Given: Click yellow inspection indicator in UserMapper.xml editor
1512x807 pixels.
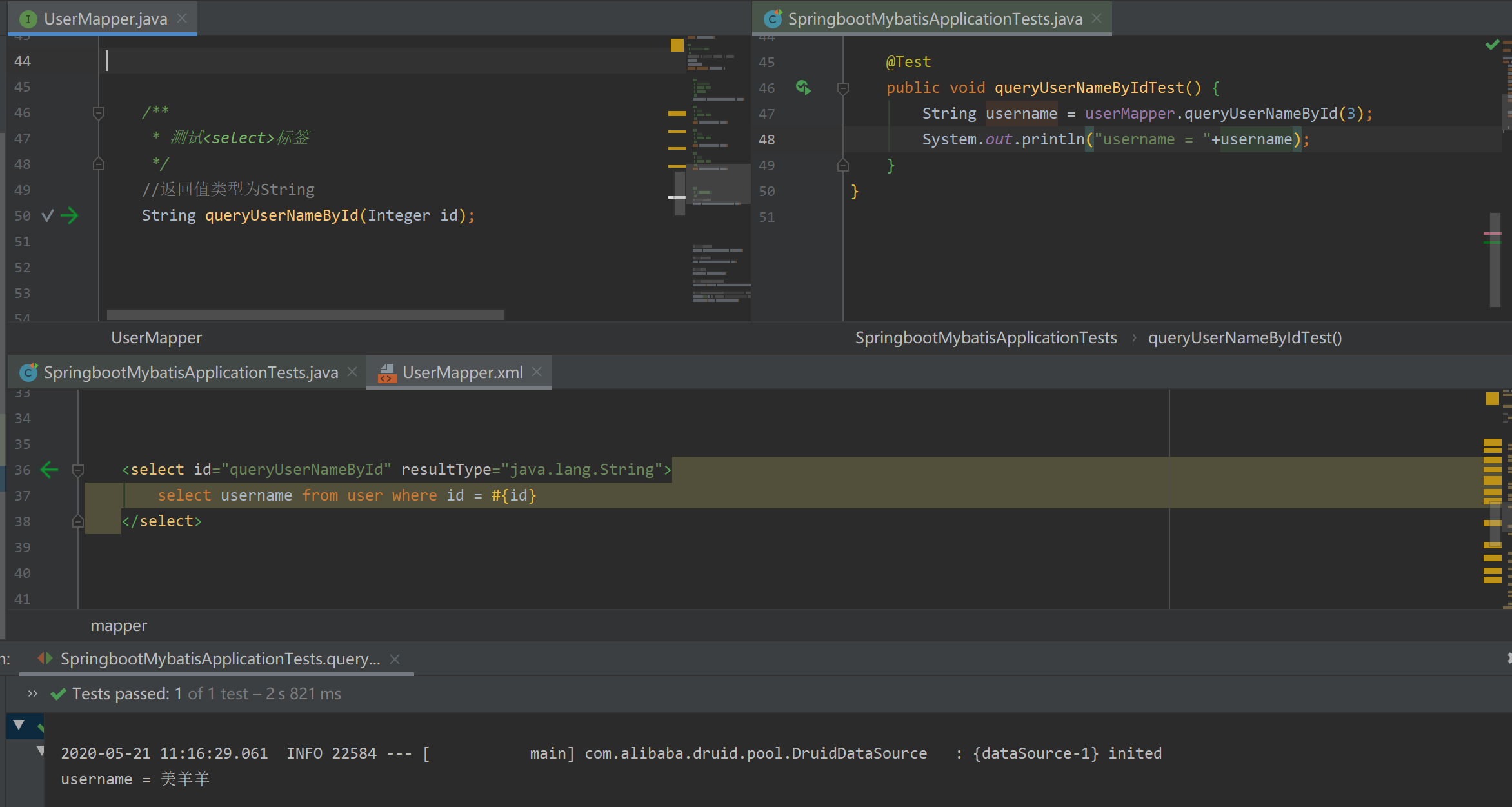Looking at the screenshot, I should point(1492,399).
